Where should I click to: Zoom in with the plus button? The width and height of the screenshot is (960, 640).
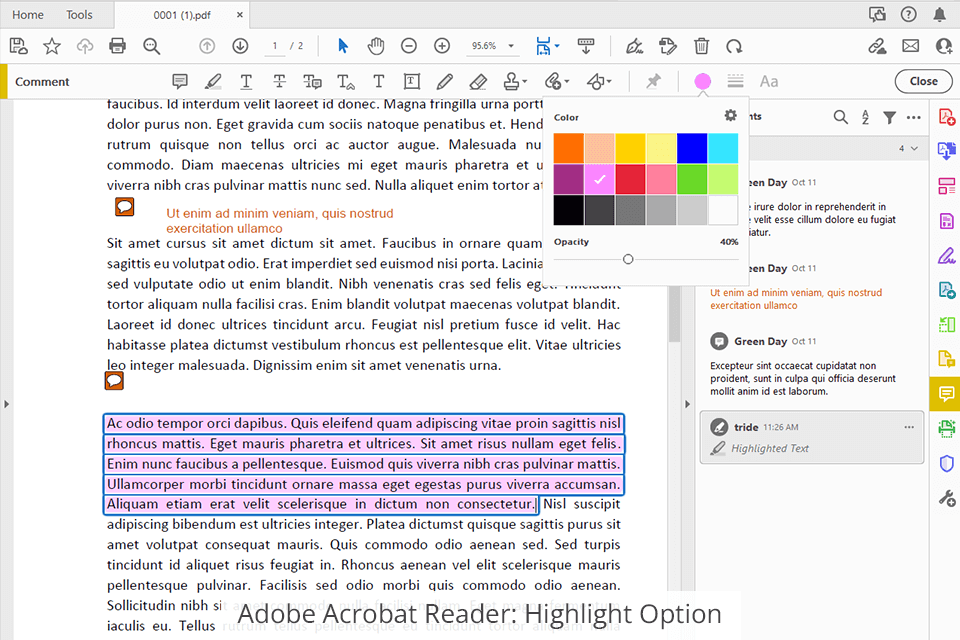[441, 46]
